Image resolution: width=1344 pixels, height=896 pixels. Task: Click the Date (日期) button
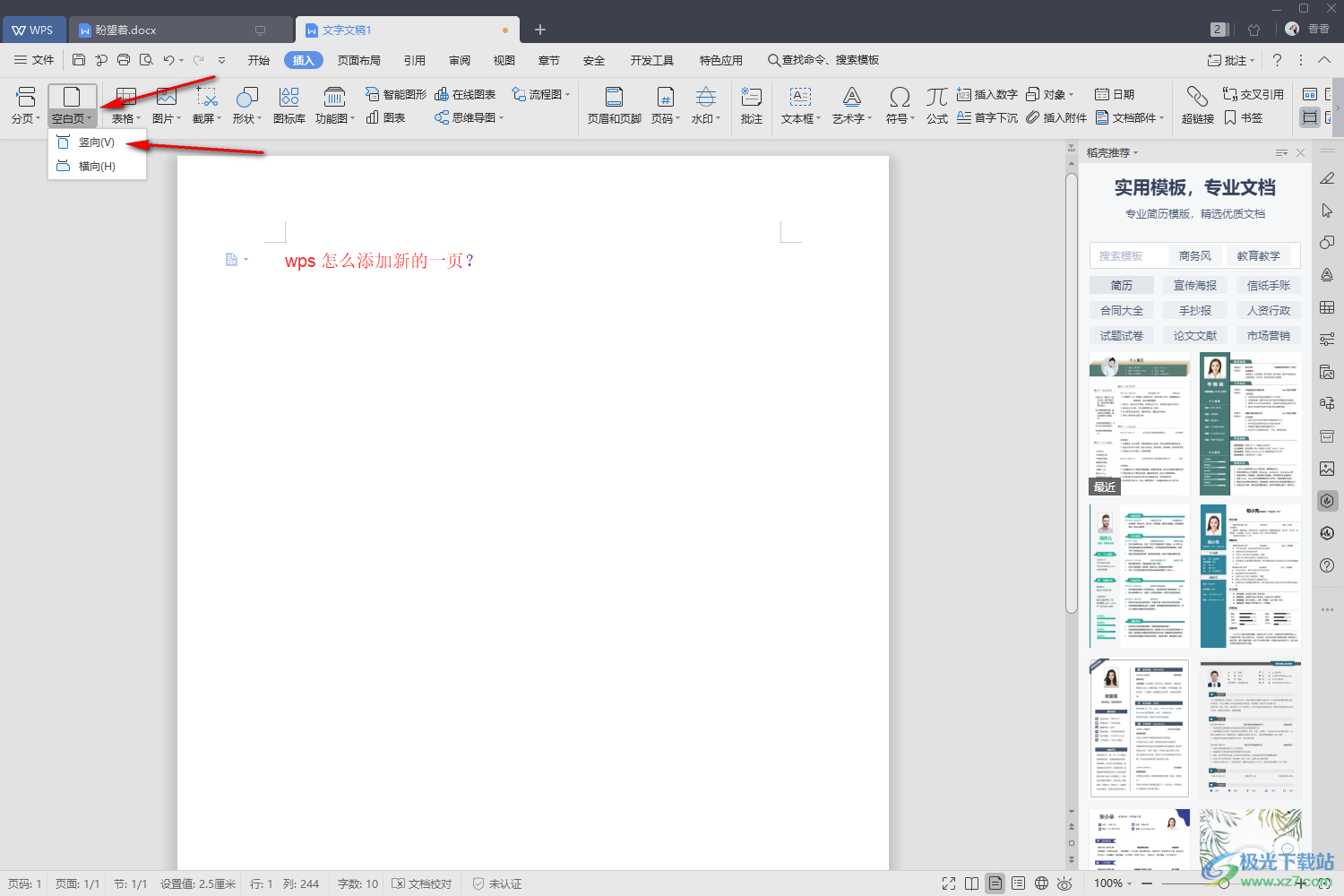1115,94
